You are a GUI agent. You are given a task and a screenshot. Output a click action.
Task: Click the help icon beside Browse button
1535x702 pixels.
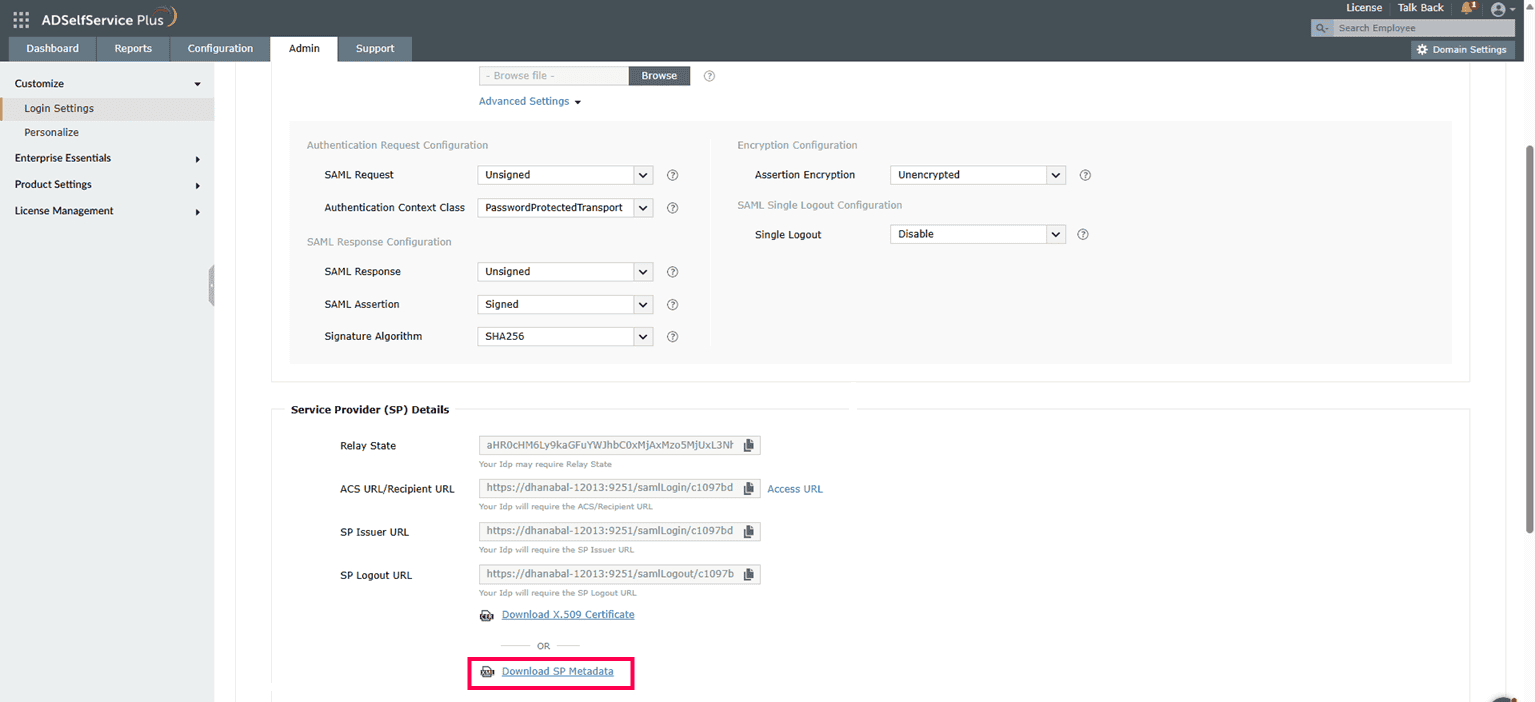709,76
